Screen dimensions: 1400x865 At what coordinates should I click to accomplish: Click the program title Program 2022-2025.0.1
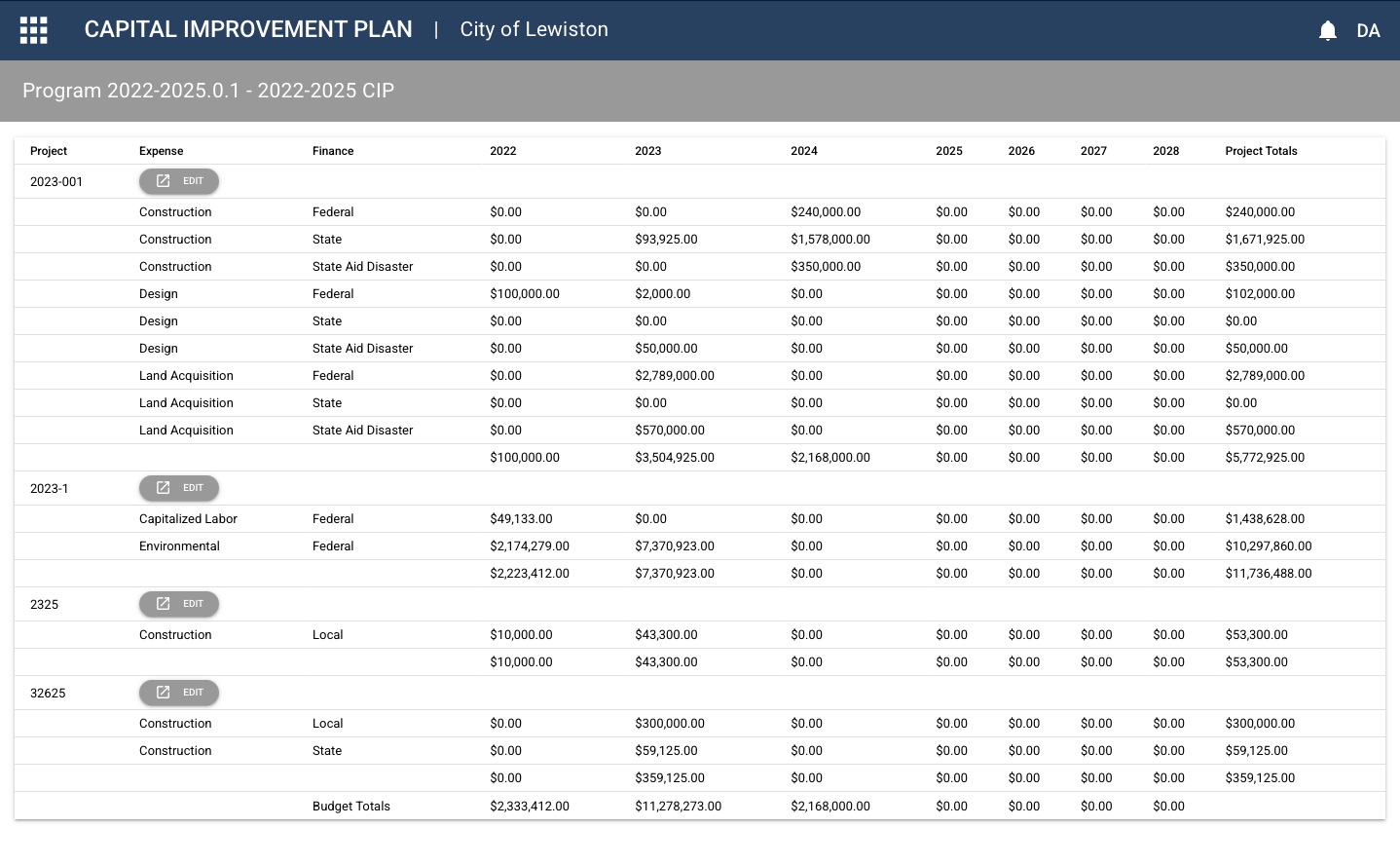(x=207, y=90)
